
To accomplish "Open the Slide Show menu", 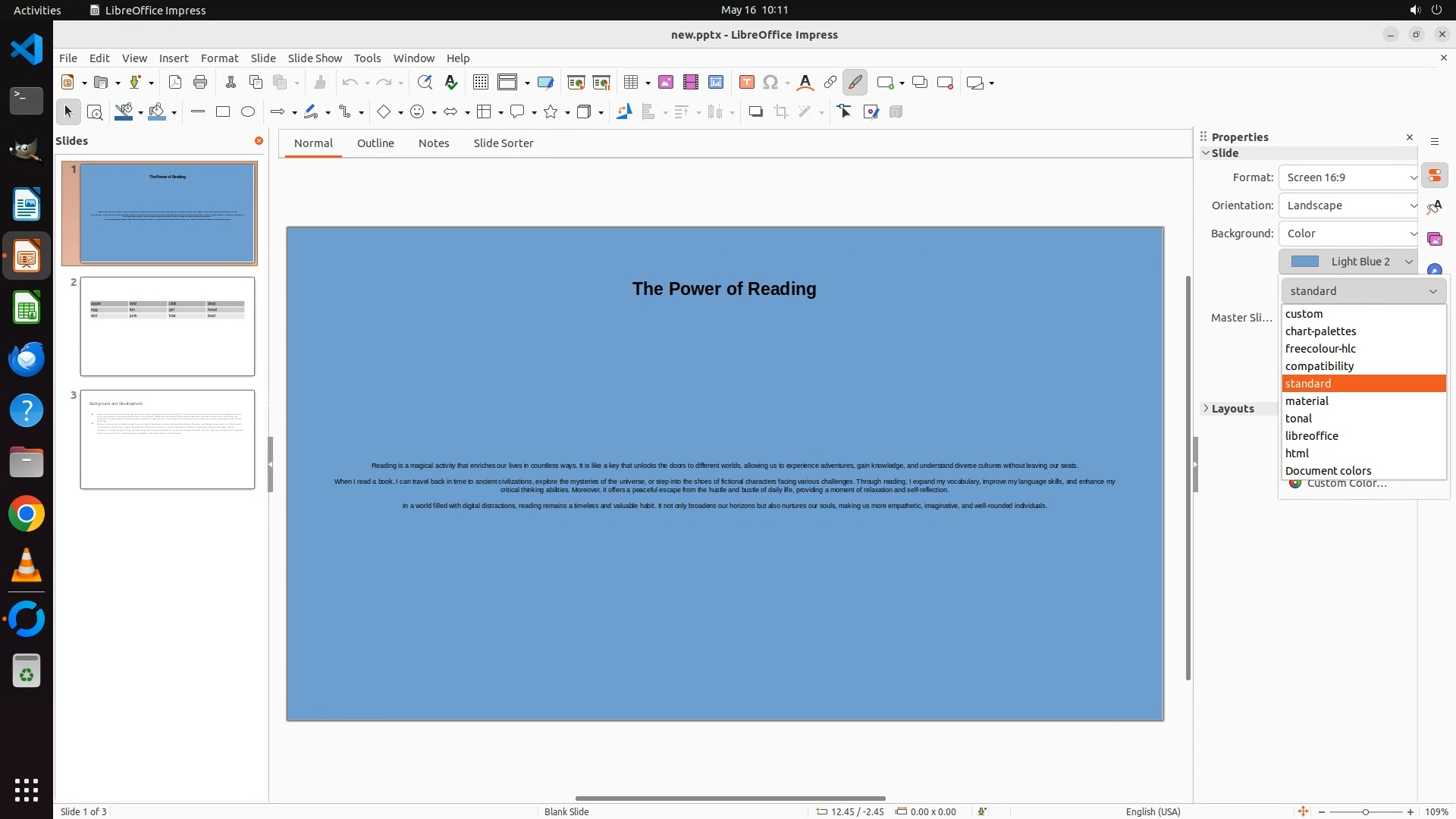I will point(315,58).
